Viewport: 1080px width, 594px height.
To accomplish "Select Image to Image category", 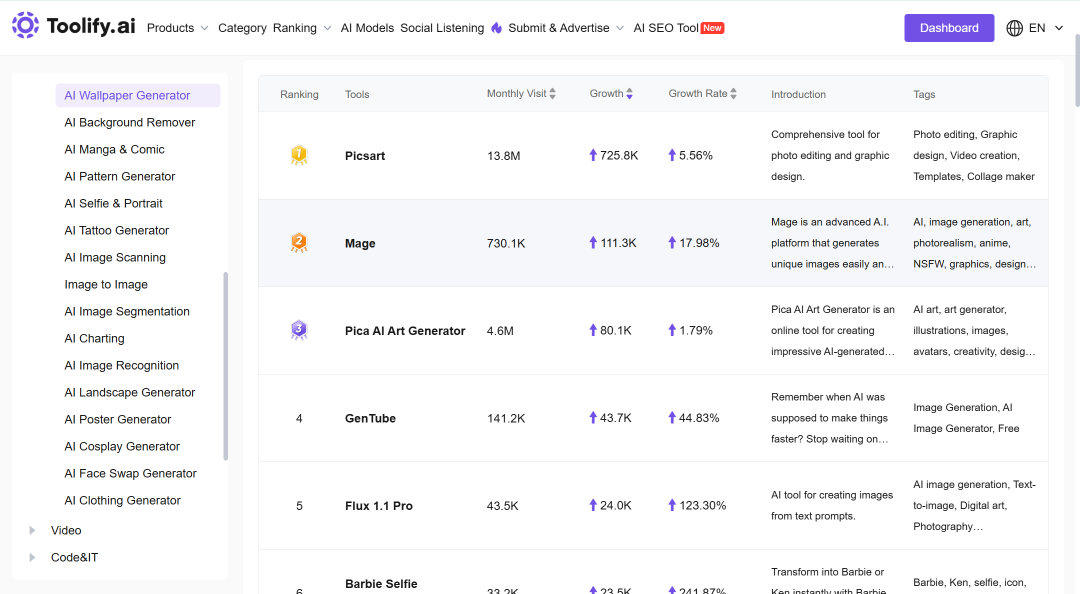I will [x=106, y=285].
